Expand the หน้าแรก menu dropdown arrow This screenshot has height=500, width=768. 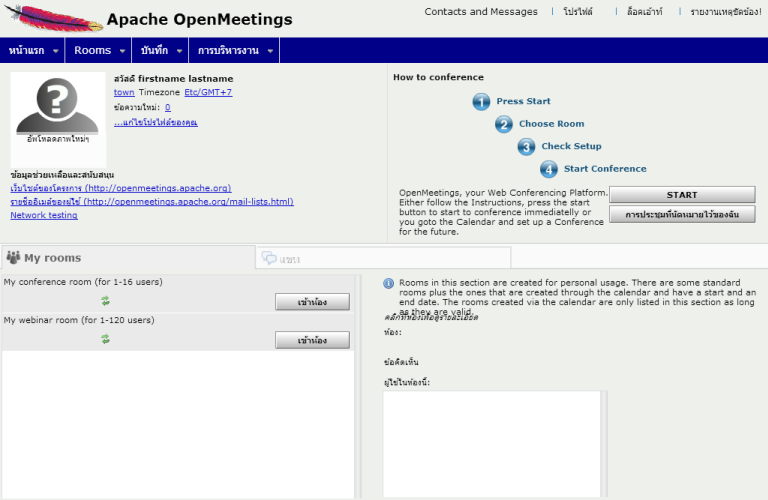click(x=55, y=51)
